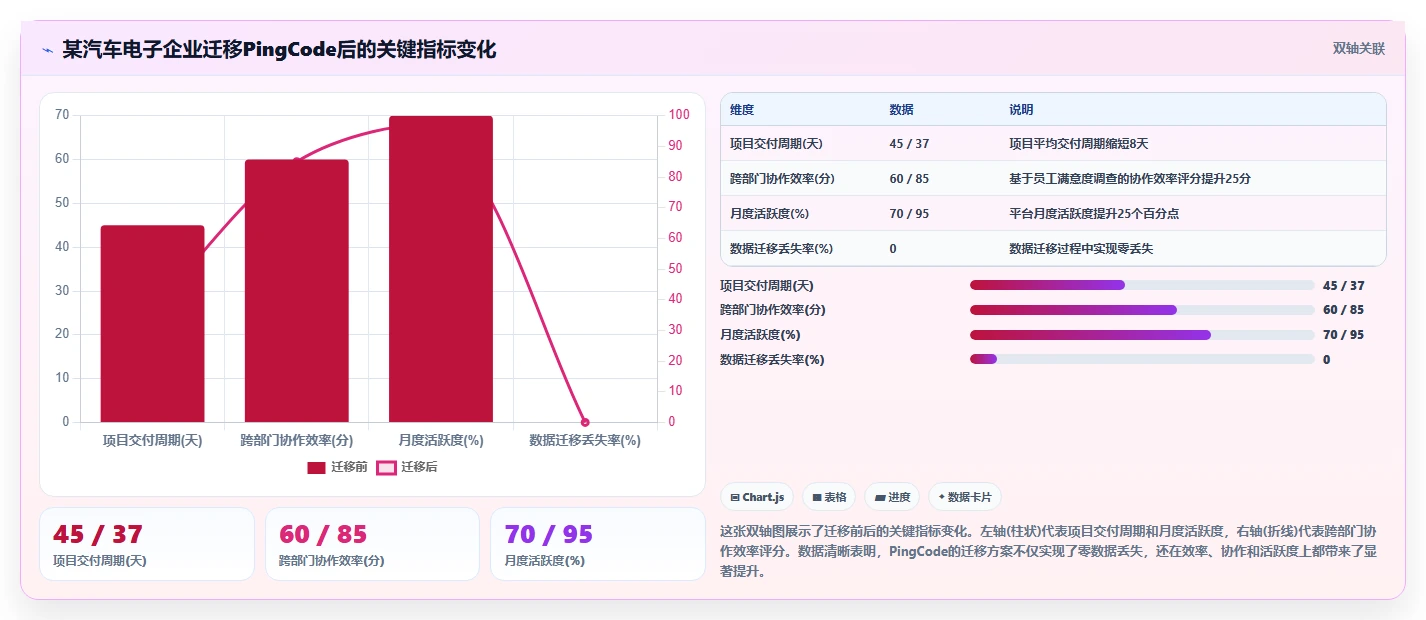The image size is (1426, 620).
Task: Click the left axis value 70
Action: 62,115
